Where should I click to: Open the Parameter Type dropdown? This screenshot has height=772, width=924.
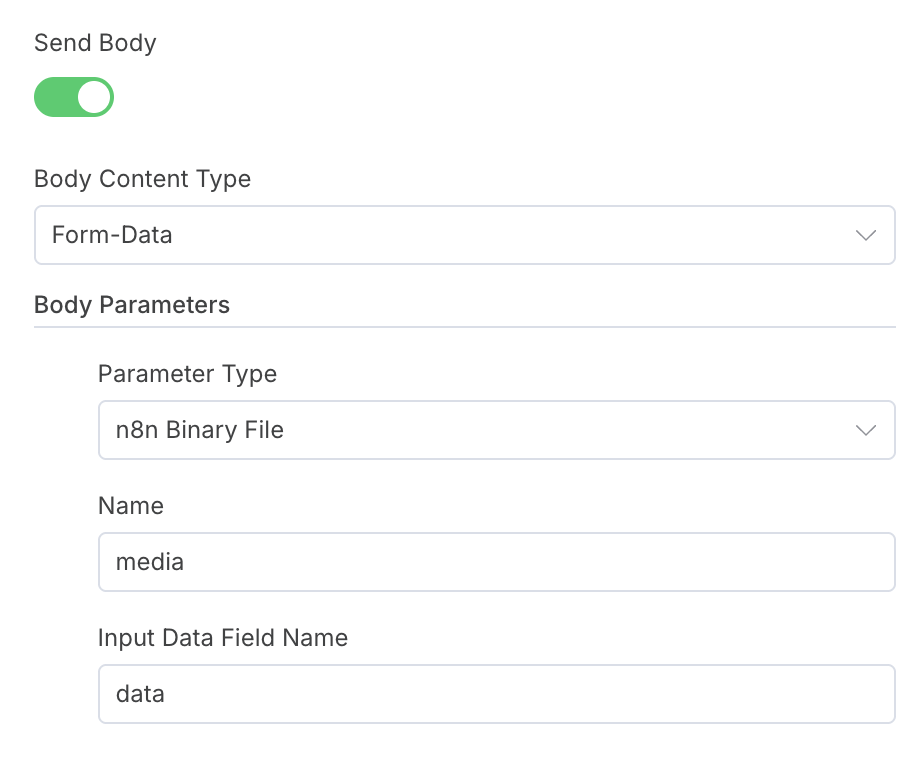coord(497,430)
